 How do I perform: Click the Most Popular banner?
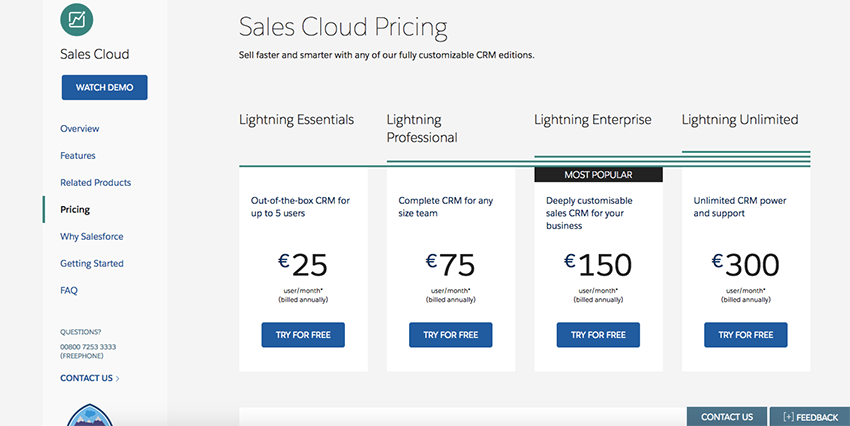(x=598, y=175)
